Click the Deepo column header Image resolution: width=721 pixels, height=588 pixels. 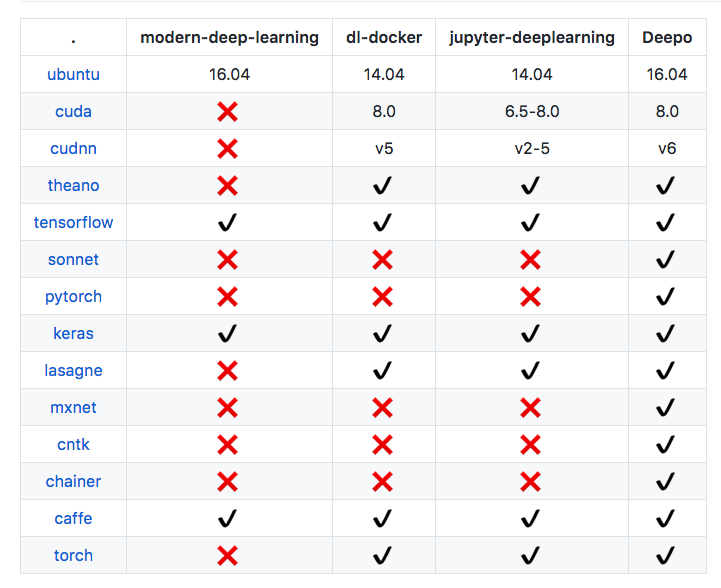click(x=667, y=38)
